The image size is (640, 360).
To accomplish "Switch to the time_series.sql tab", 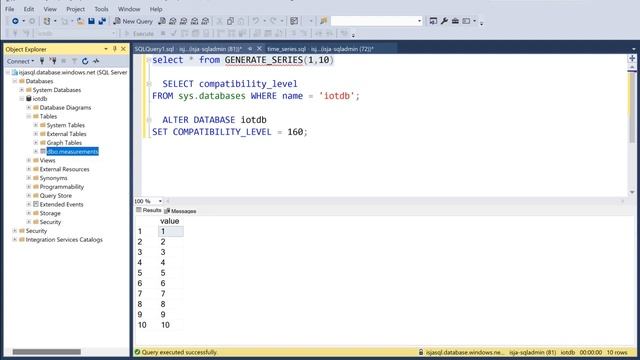I will pyautogui.click(x=320, y=49).
